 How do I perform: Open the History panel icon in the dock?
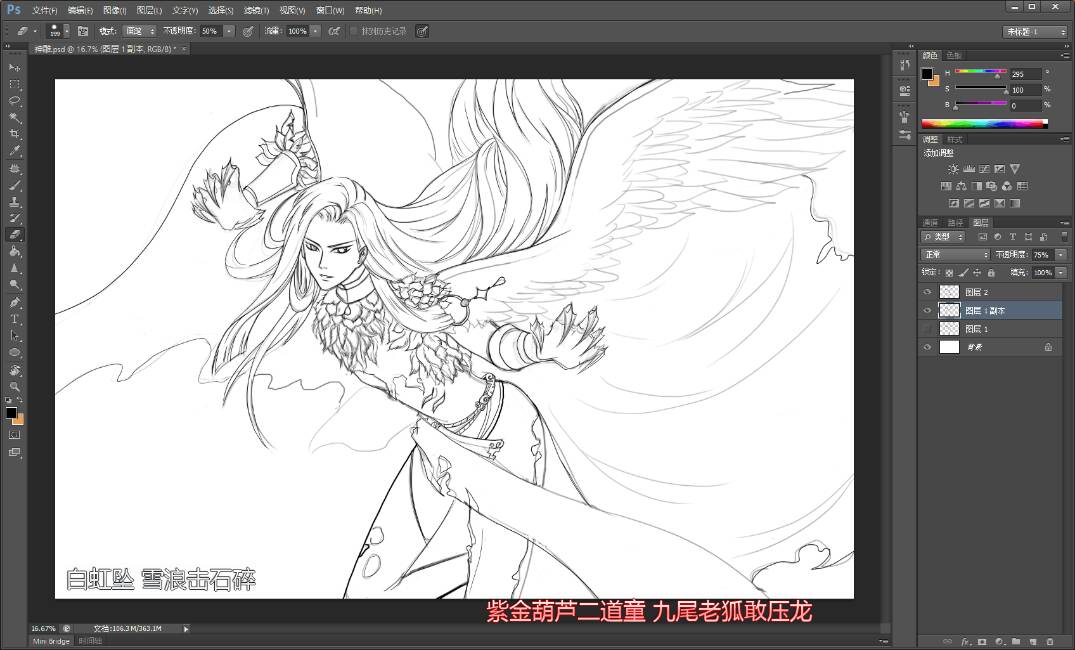pos(904,65)
